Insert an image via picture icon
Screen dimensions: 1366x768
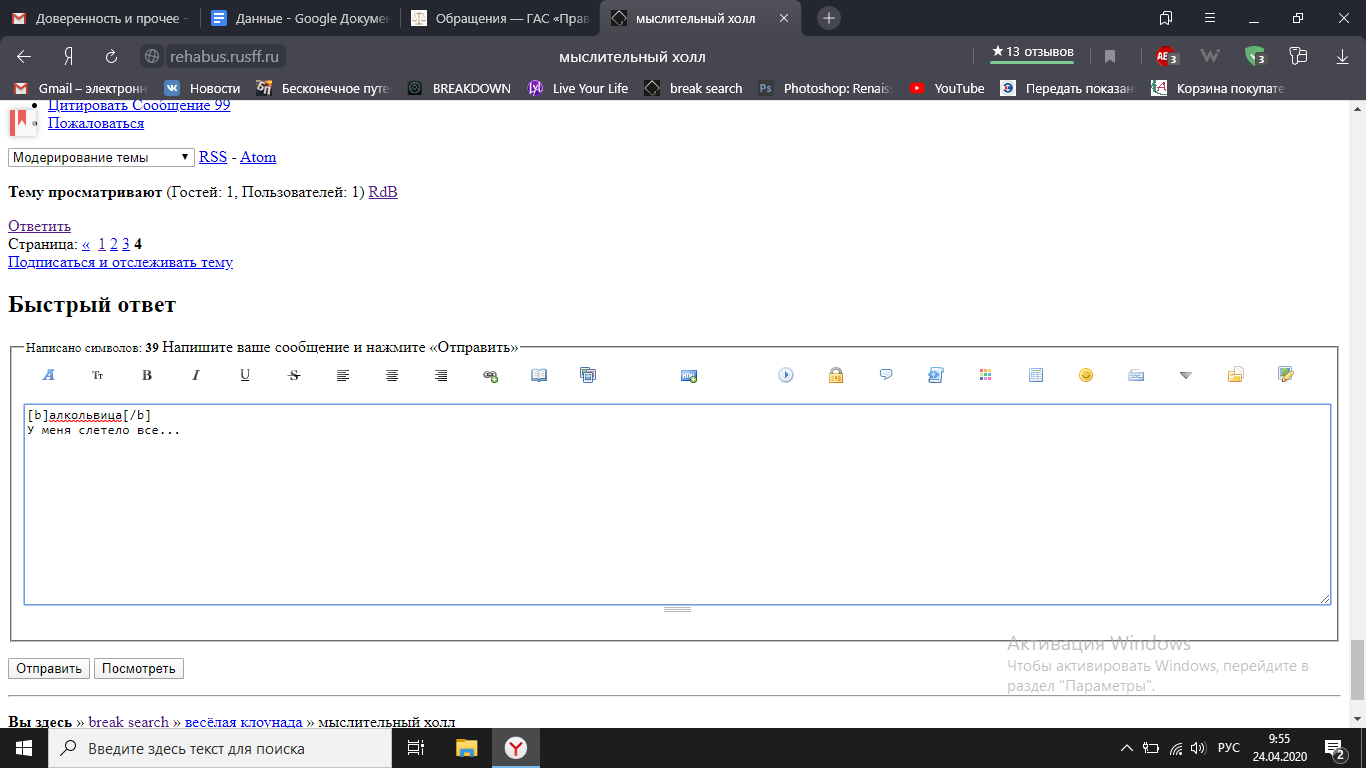click(x=689, y=375)
